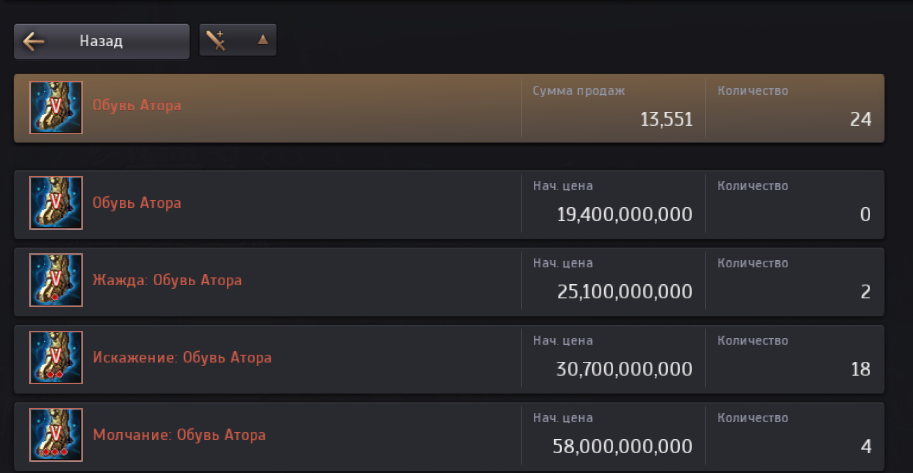
Task: Expand the triangle arrow next to sword
Action: (x=263, y=40)
